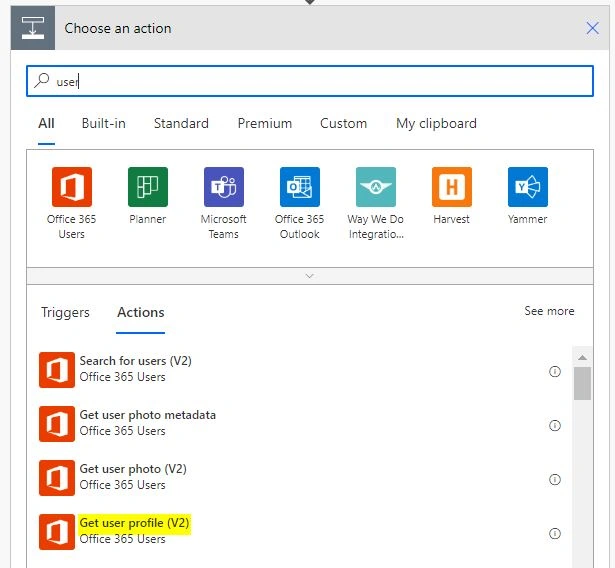Show info for Get user photo (V2)

pos(555,479)
